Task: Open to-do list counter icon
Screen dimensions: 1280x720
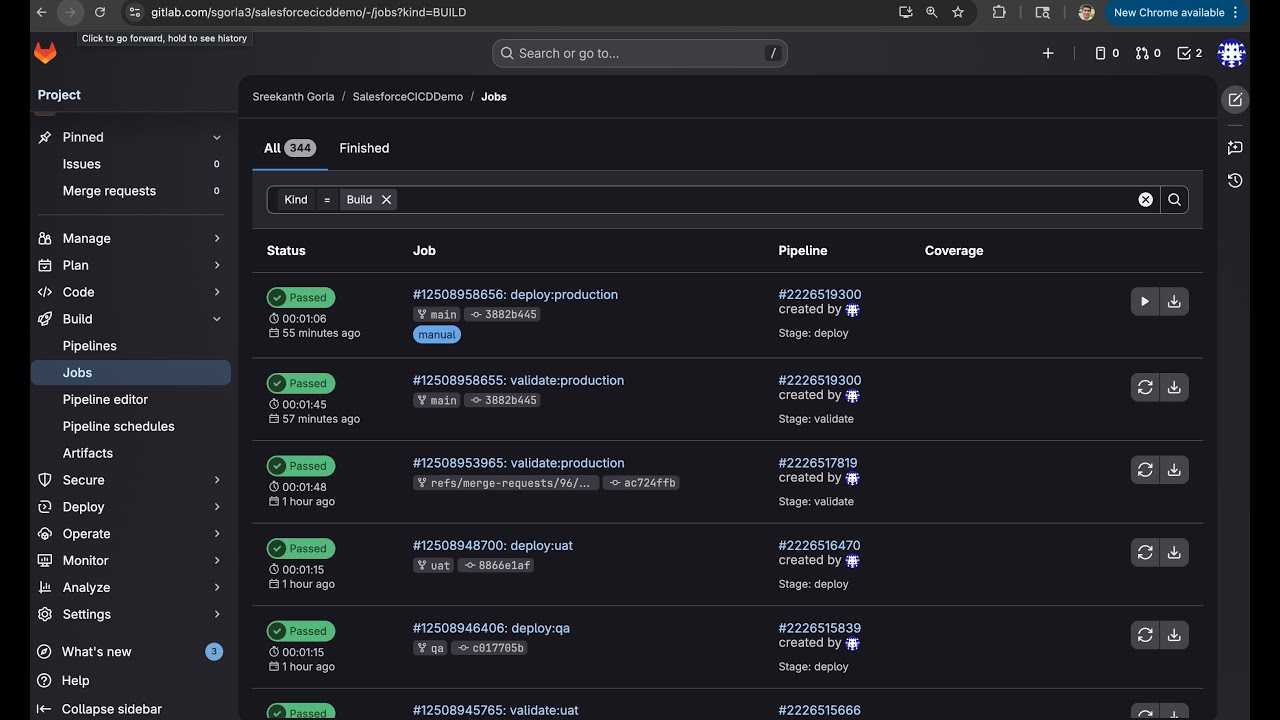Action: pos(1190,53)
